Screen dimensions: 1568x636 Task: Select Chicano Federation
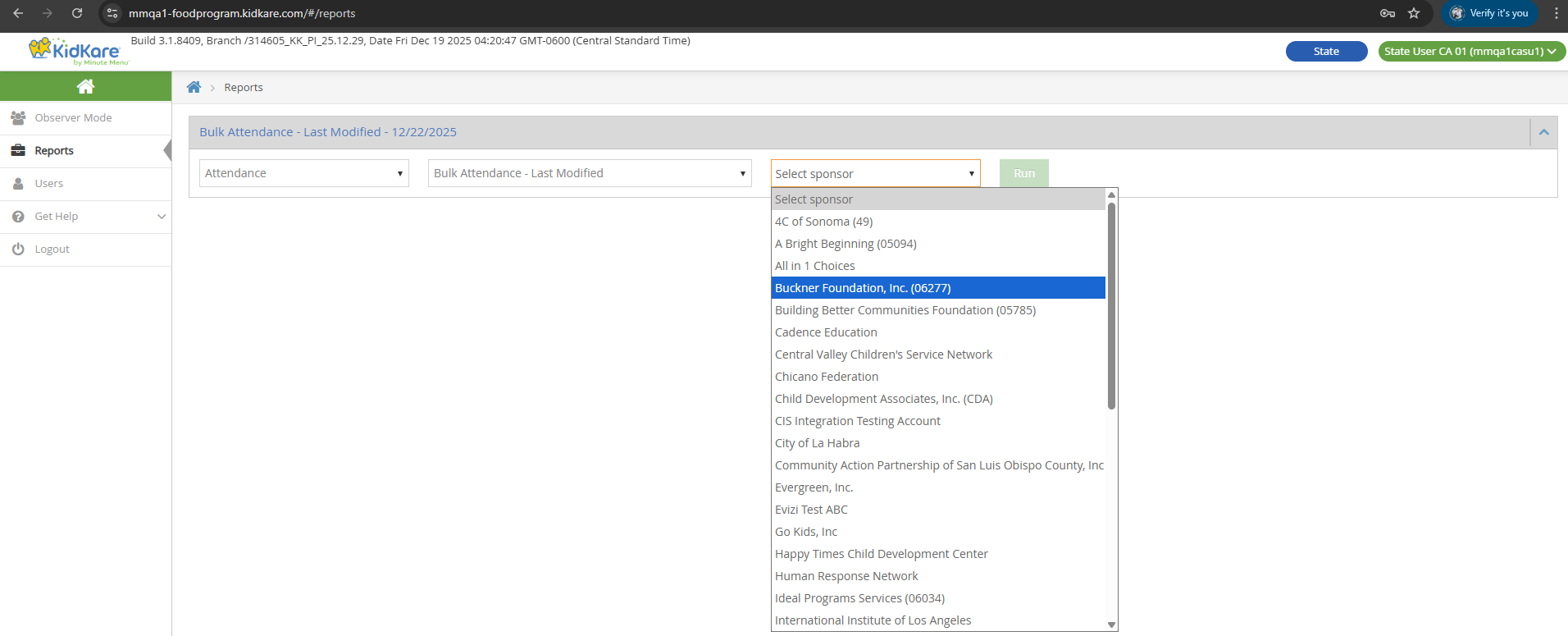coord(938,377)
